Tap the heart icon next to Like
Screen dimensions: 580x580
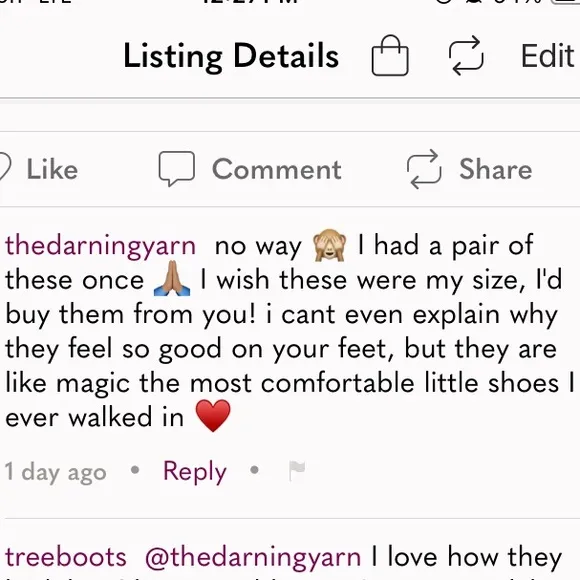coord(4,168)
